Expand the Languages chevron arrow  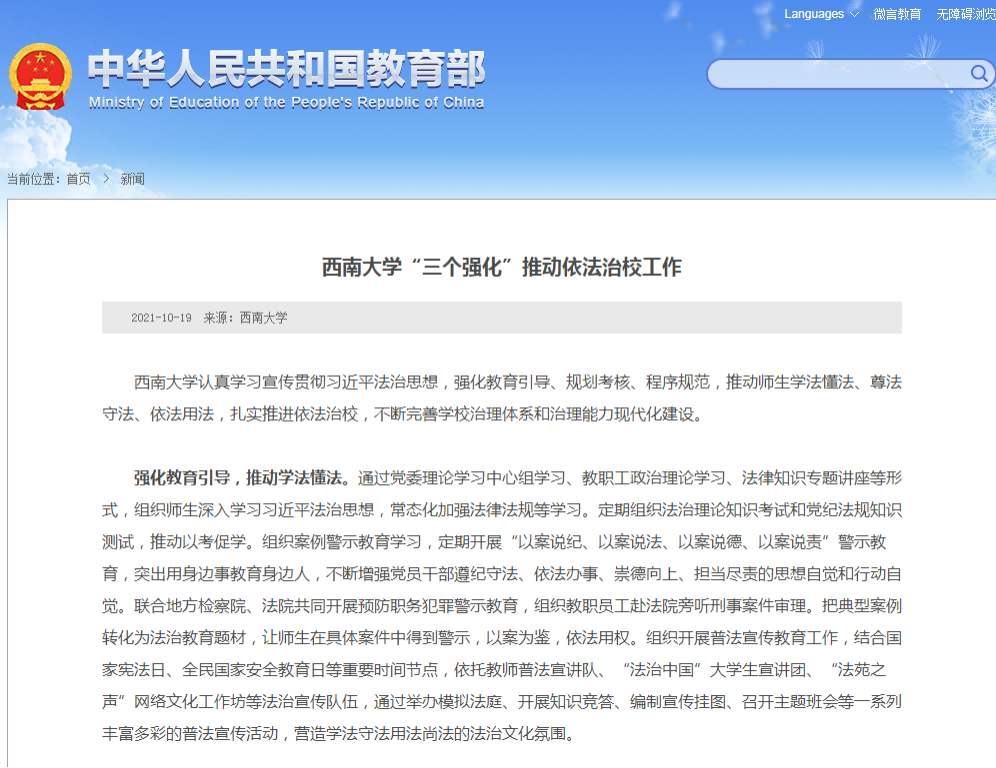[x=853, y=14]
